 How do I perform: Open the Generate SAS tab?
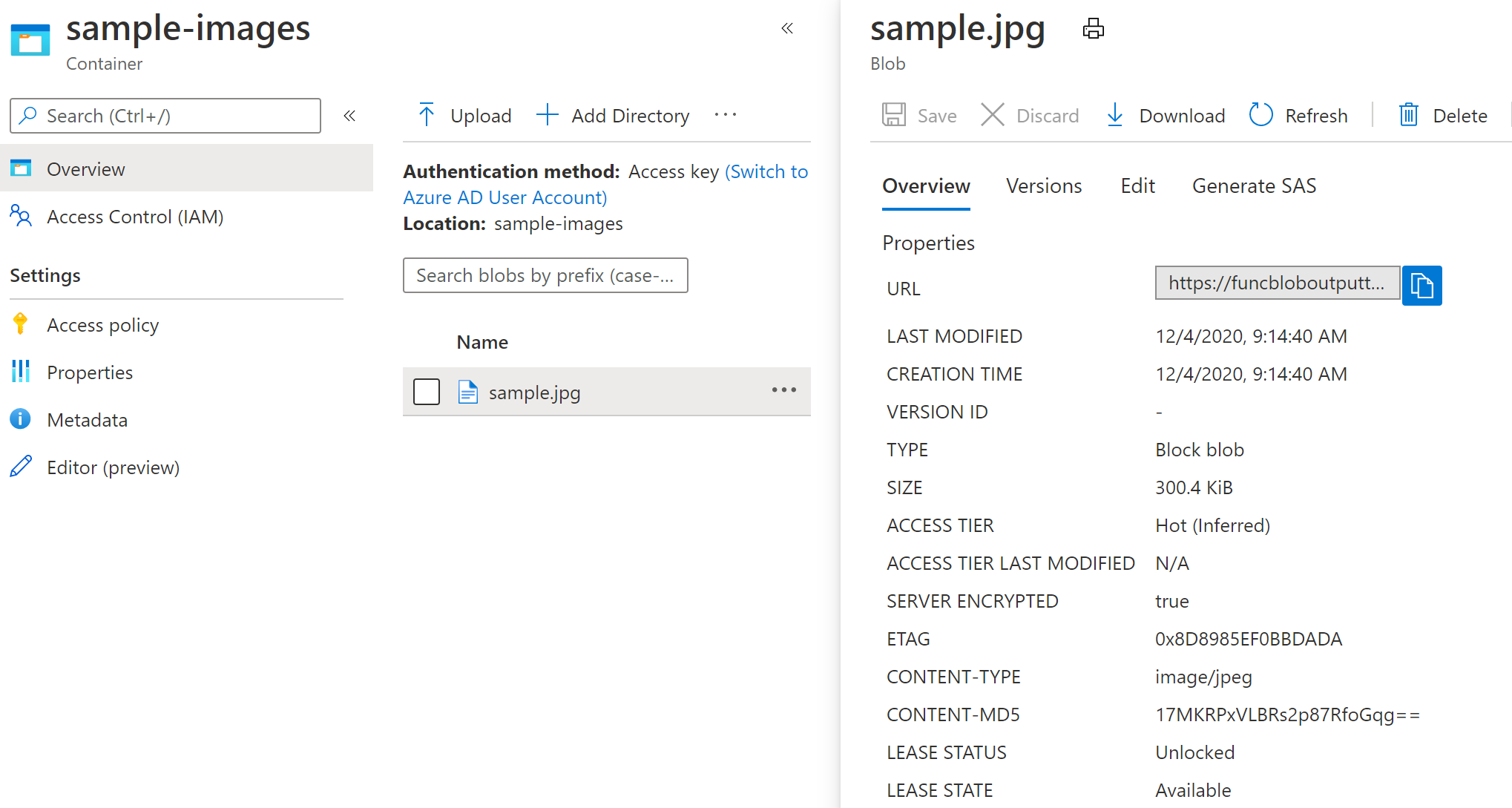[1254, 185]
